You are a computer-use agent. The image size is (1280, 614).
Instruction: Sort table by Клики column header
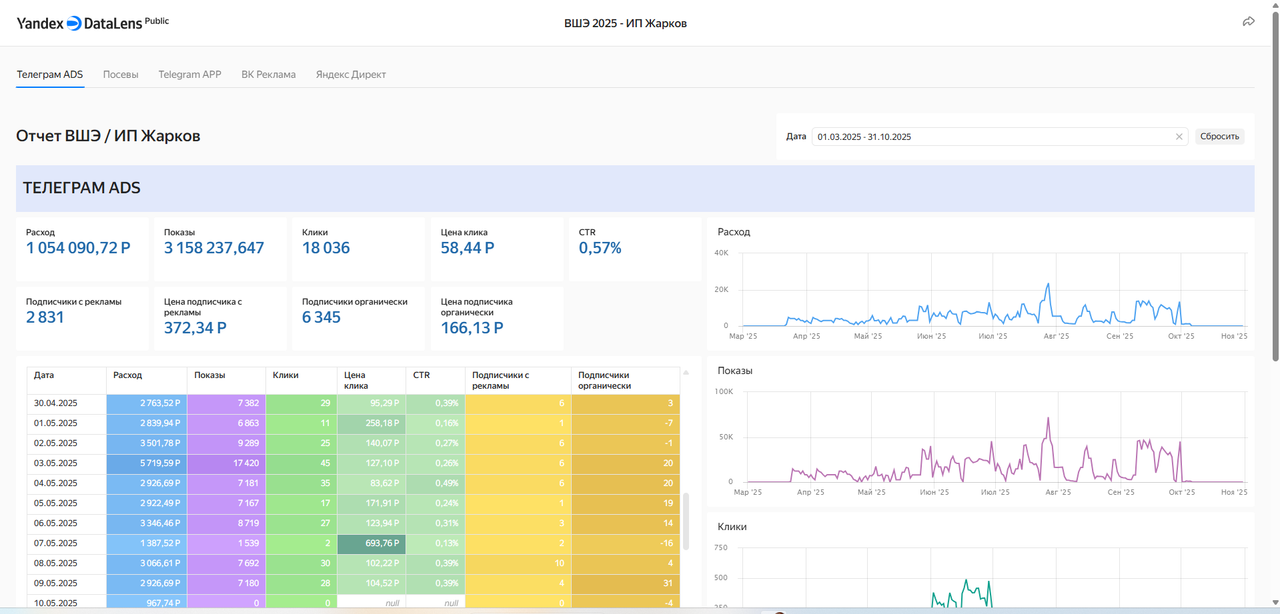tap(302, 380)
